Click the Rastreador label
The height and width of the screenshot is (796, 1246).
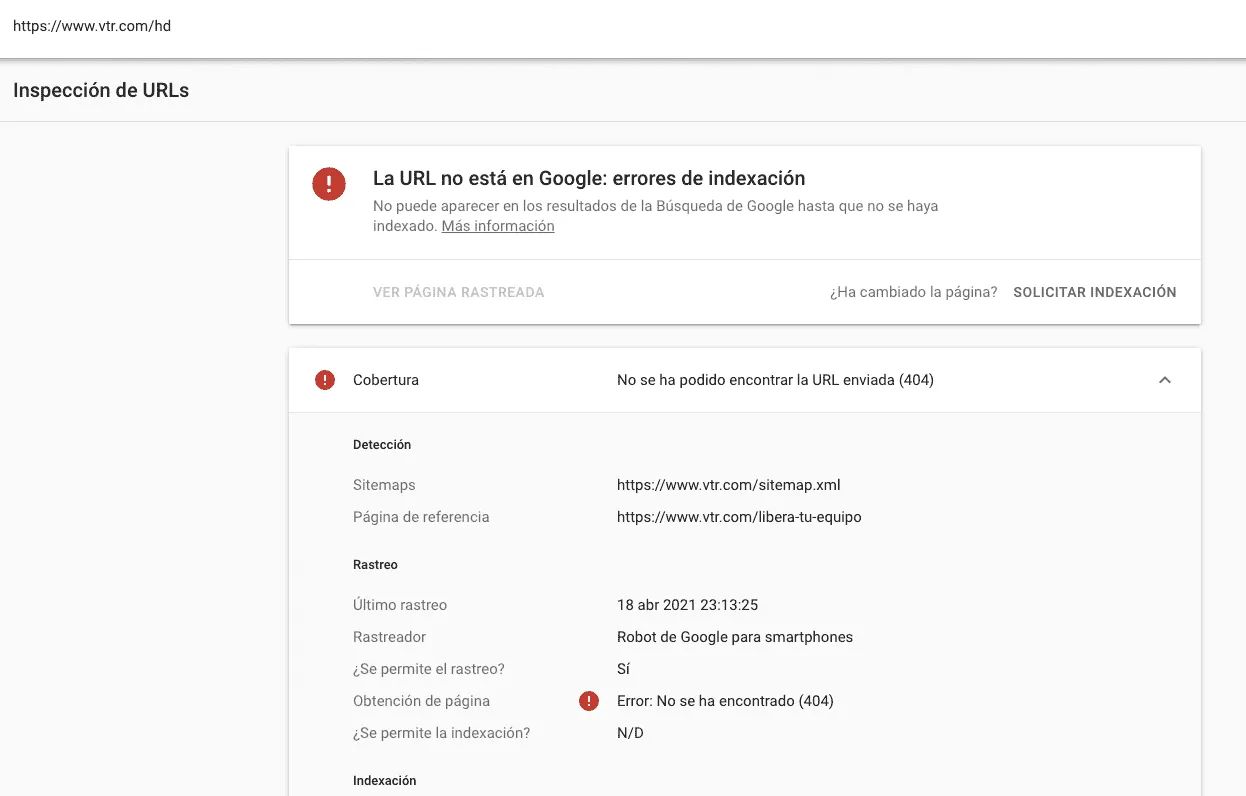(x=390, y=637)
